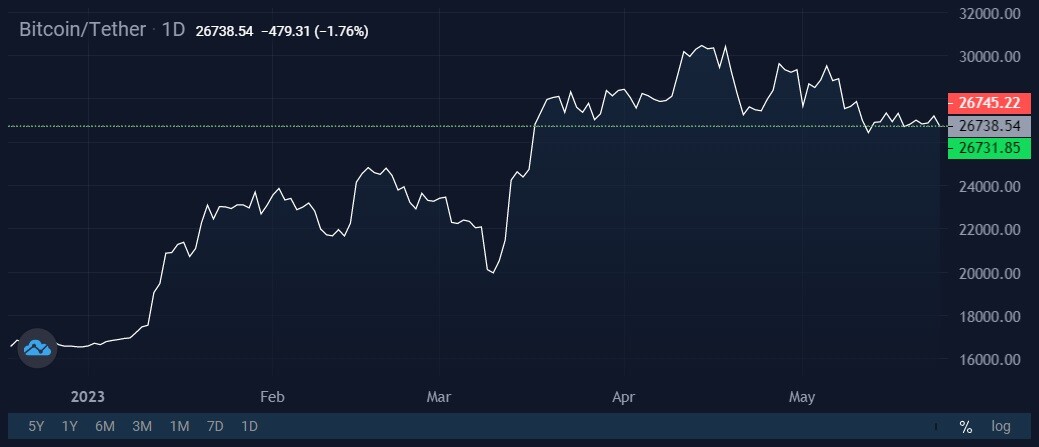Set chart range to 1D
The image size is (1039, 447).
coord(249,426)
